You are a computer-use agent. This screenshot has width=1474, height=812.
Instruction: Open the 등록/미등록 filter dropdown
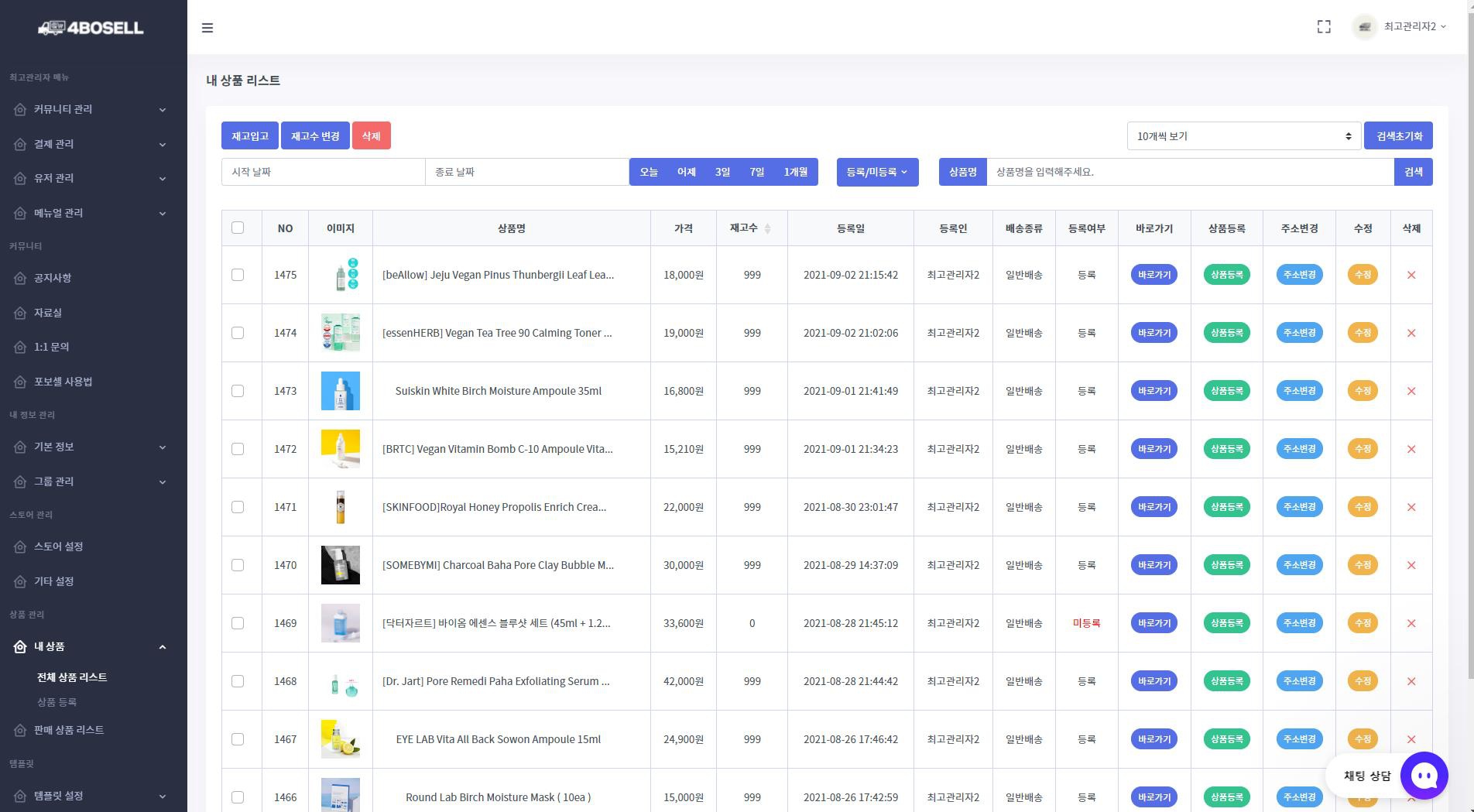877,172
